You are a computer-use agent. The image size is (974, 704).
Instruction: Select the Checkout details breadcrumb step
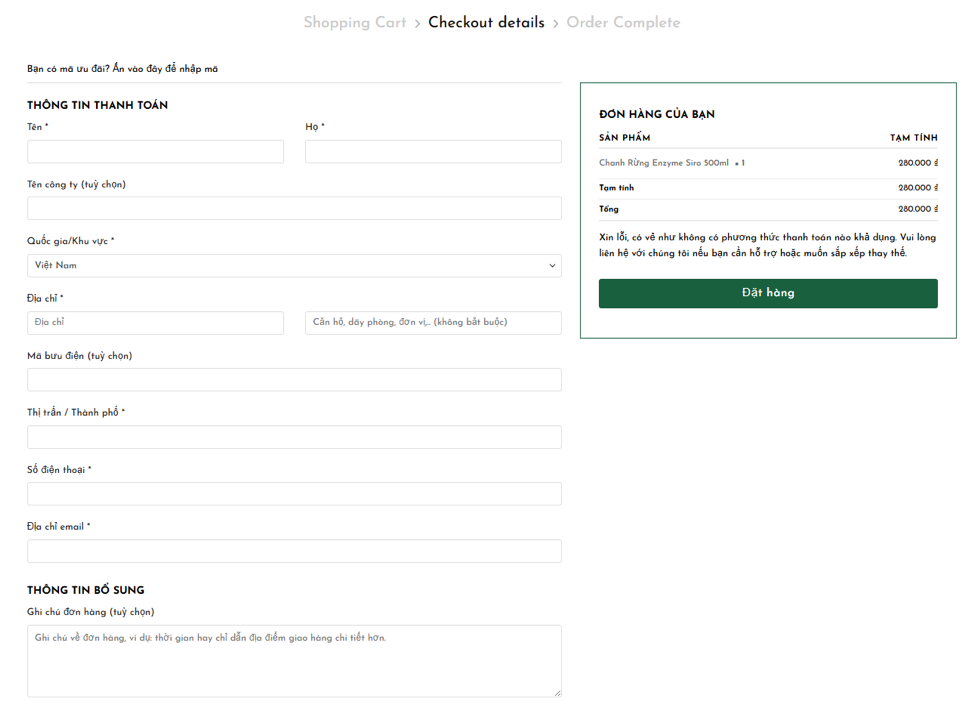[486, 23]
